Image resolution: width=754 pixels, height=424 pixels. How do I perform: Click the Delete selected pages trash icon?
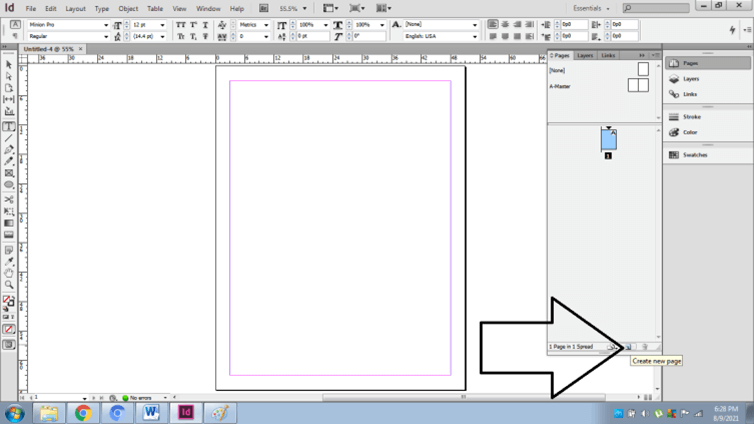coord(645,347)
